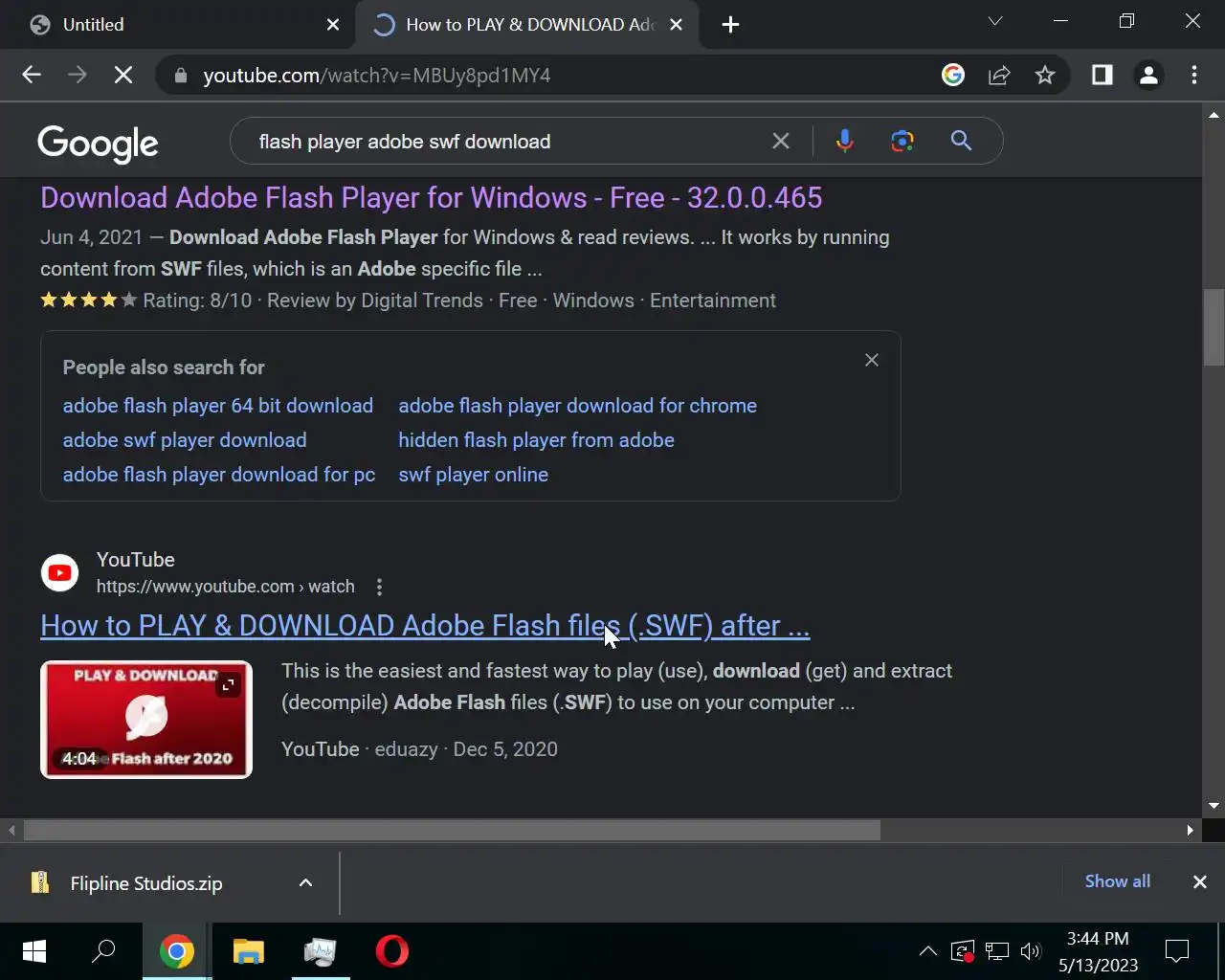Click the vertical scrollbar down arrow
Image resolution: width=1225 pixels, height=980 pixels.
click(1214, 806)
